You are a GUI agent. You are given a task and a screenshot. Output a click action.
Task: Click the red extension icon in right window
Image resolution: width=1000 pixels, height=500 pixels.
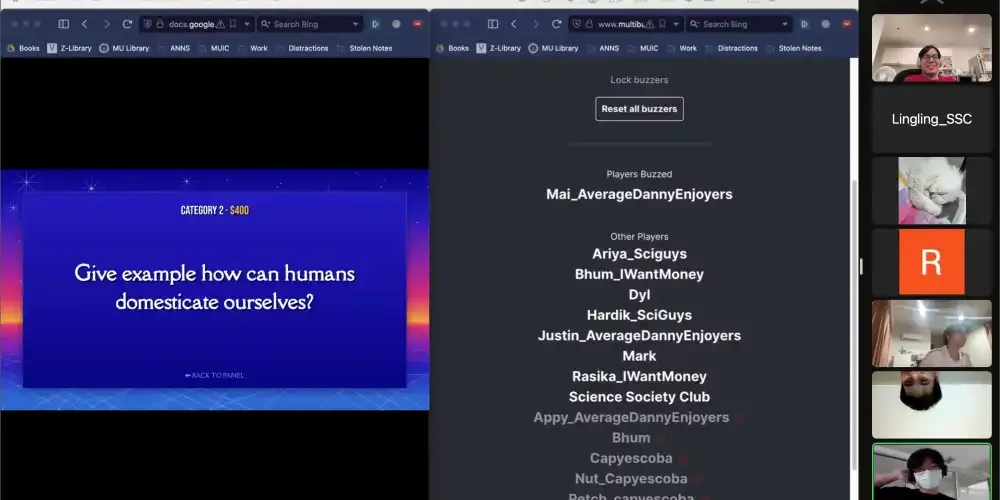(846, 24)
